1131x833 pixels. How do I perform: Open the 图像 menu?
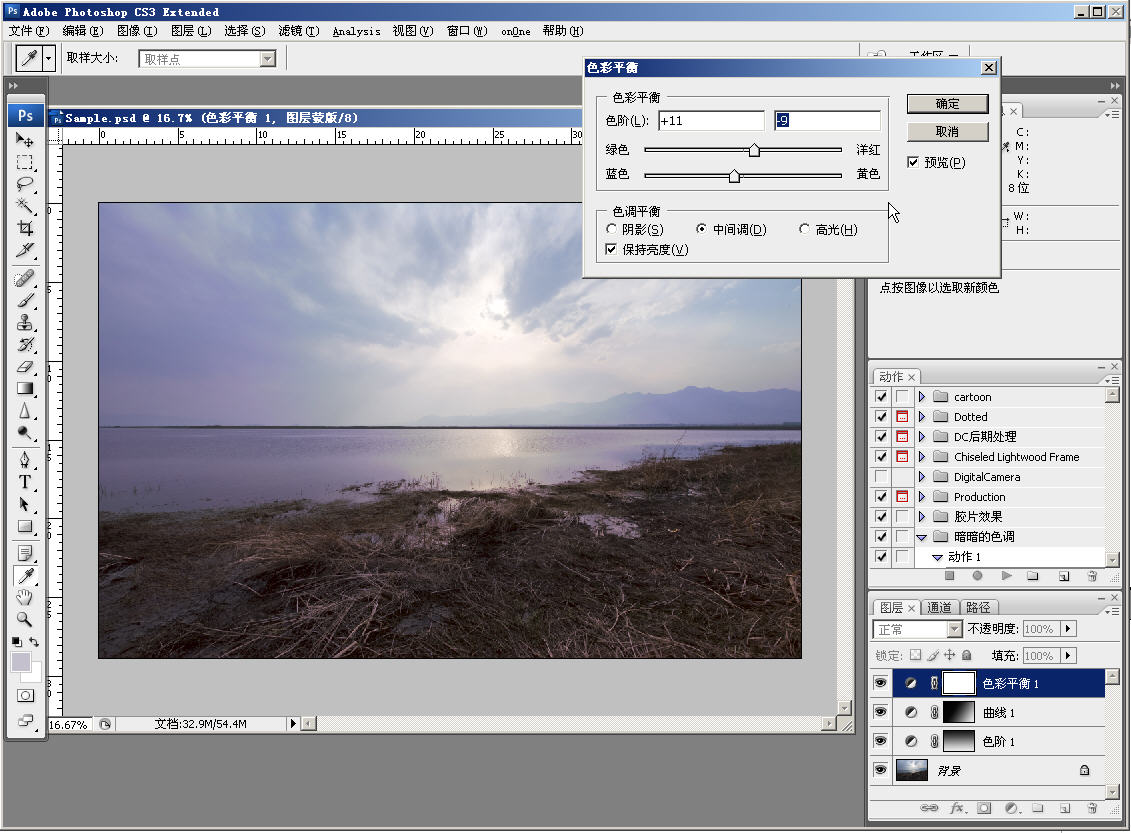(137, 31)
